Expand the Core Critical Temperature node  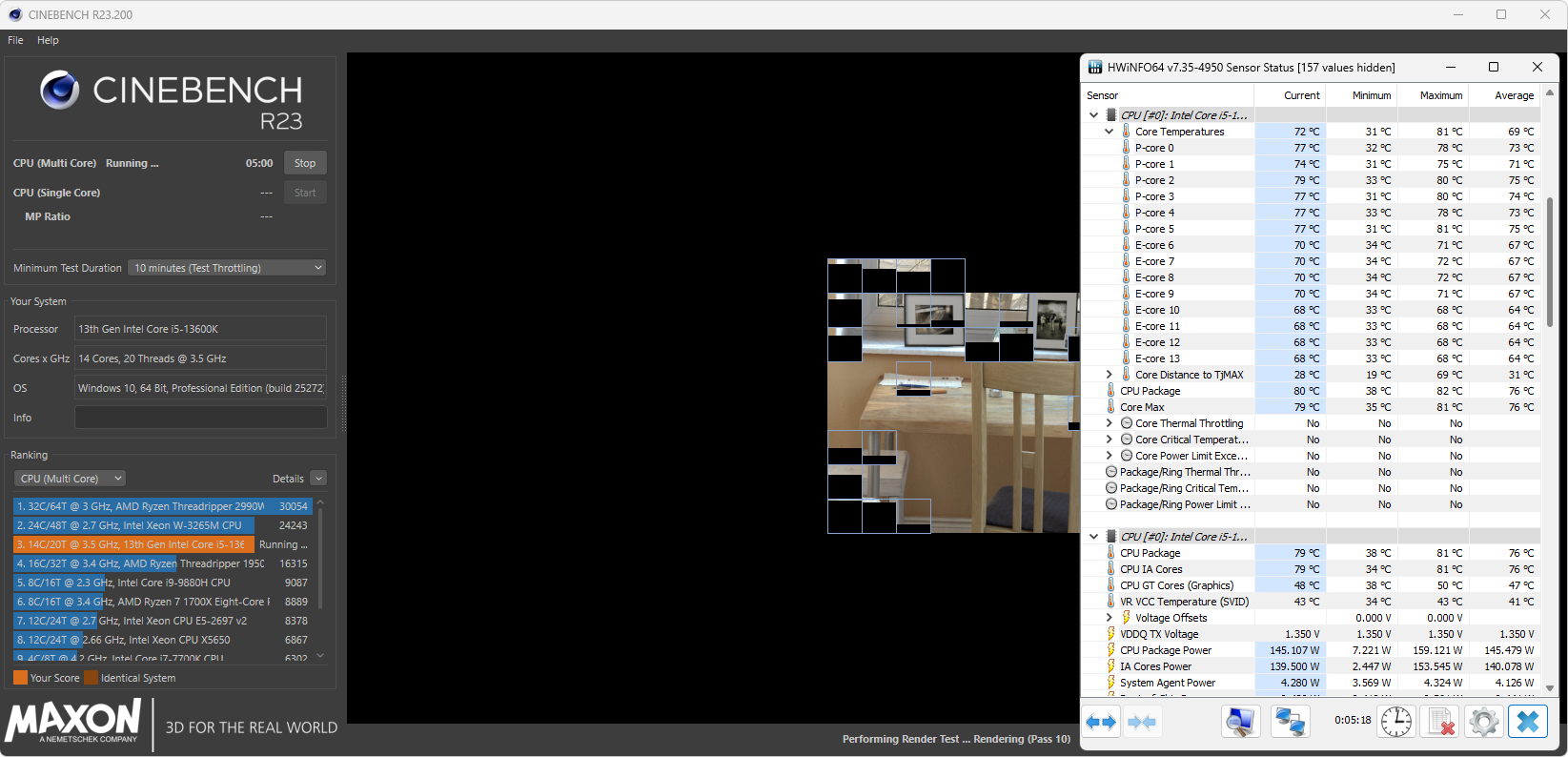(x=1109, y=440)
